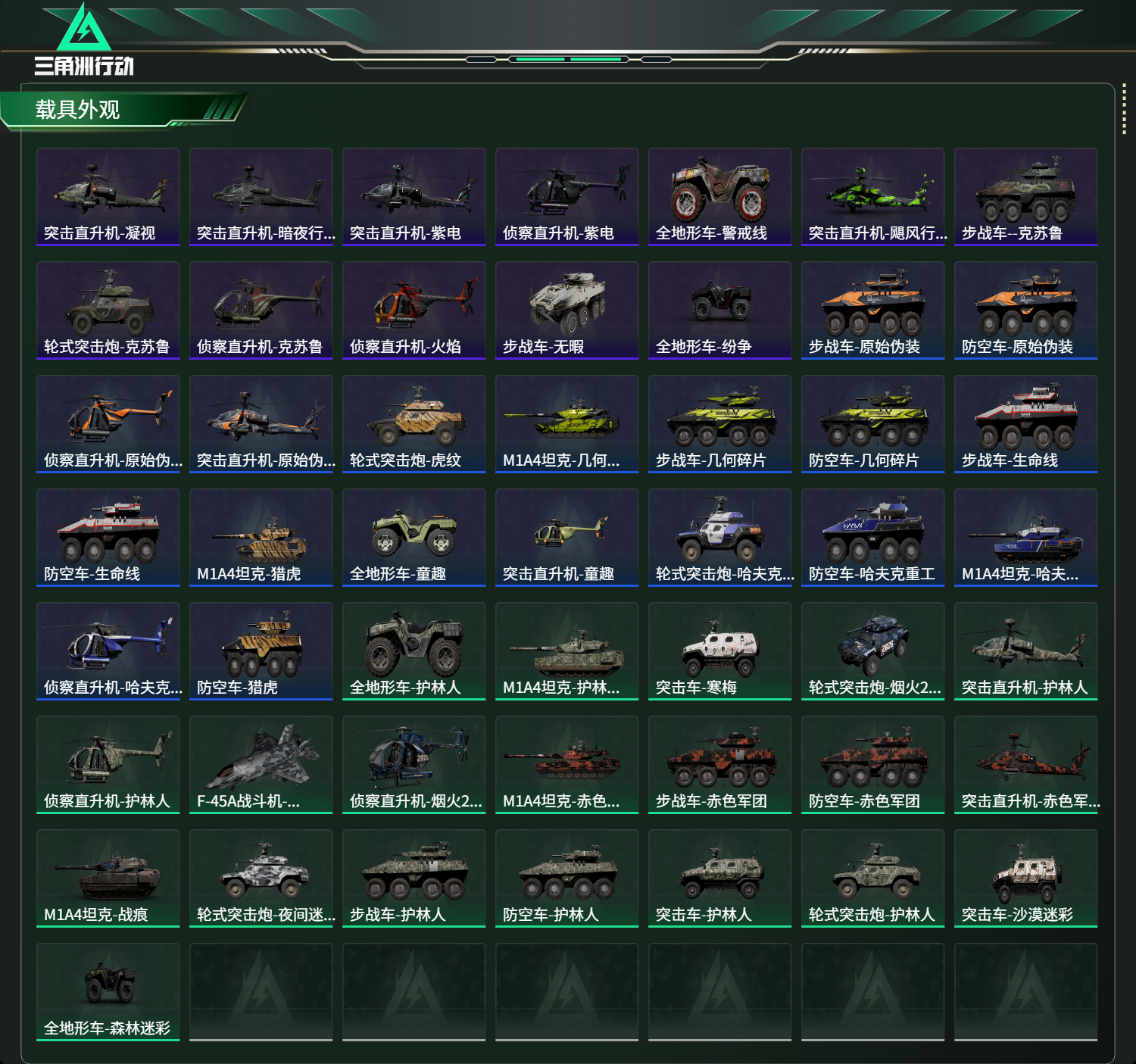Image resolution: width=1136 pixels, height=1064 pixels.
Task: Select the 轮式突击炮-护林人 skin card
Action: point(873,878)
